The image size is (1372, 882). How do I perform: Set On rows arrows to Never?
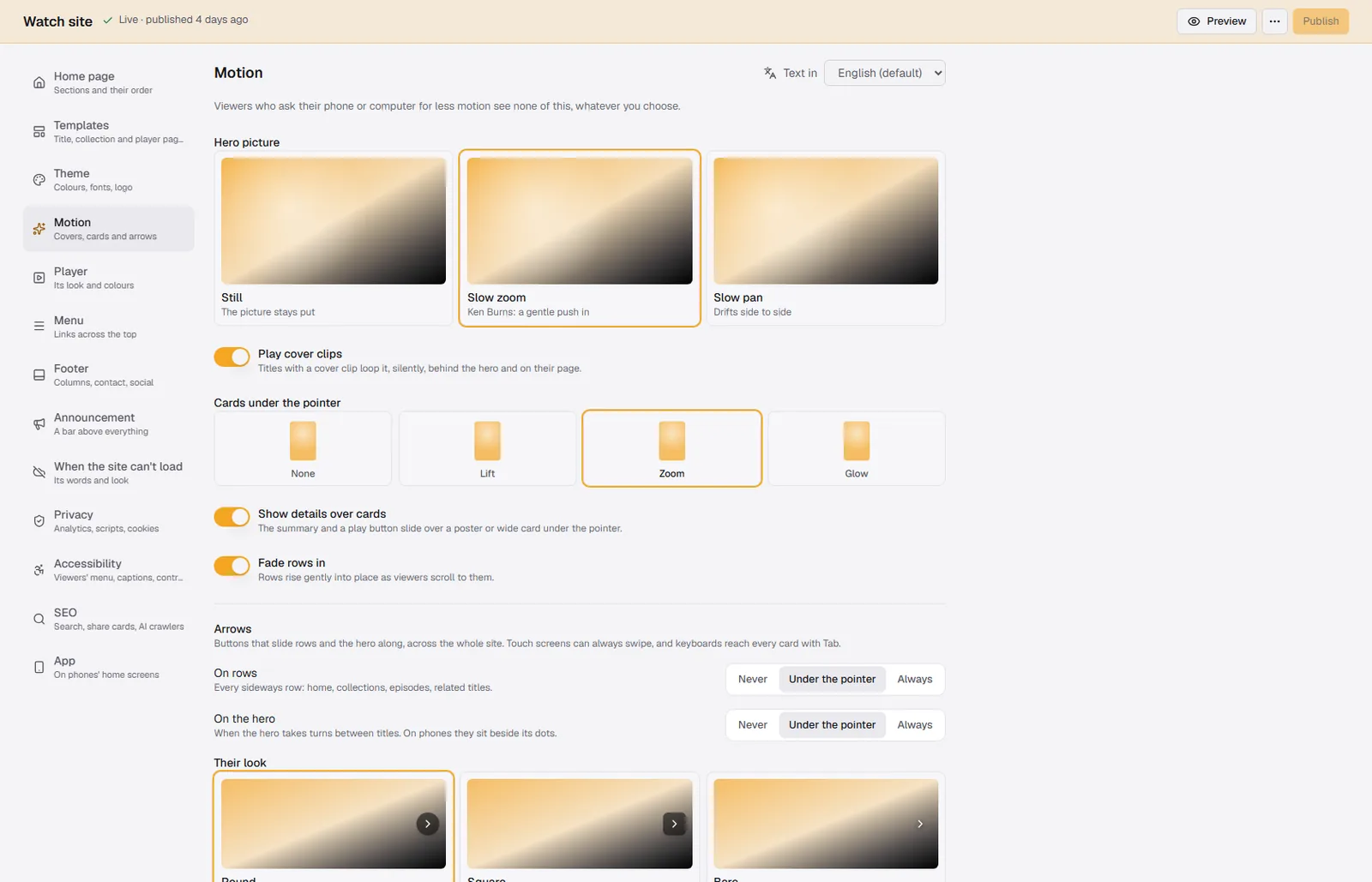pyautogui.click(x=753, y=679)
